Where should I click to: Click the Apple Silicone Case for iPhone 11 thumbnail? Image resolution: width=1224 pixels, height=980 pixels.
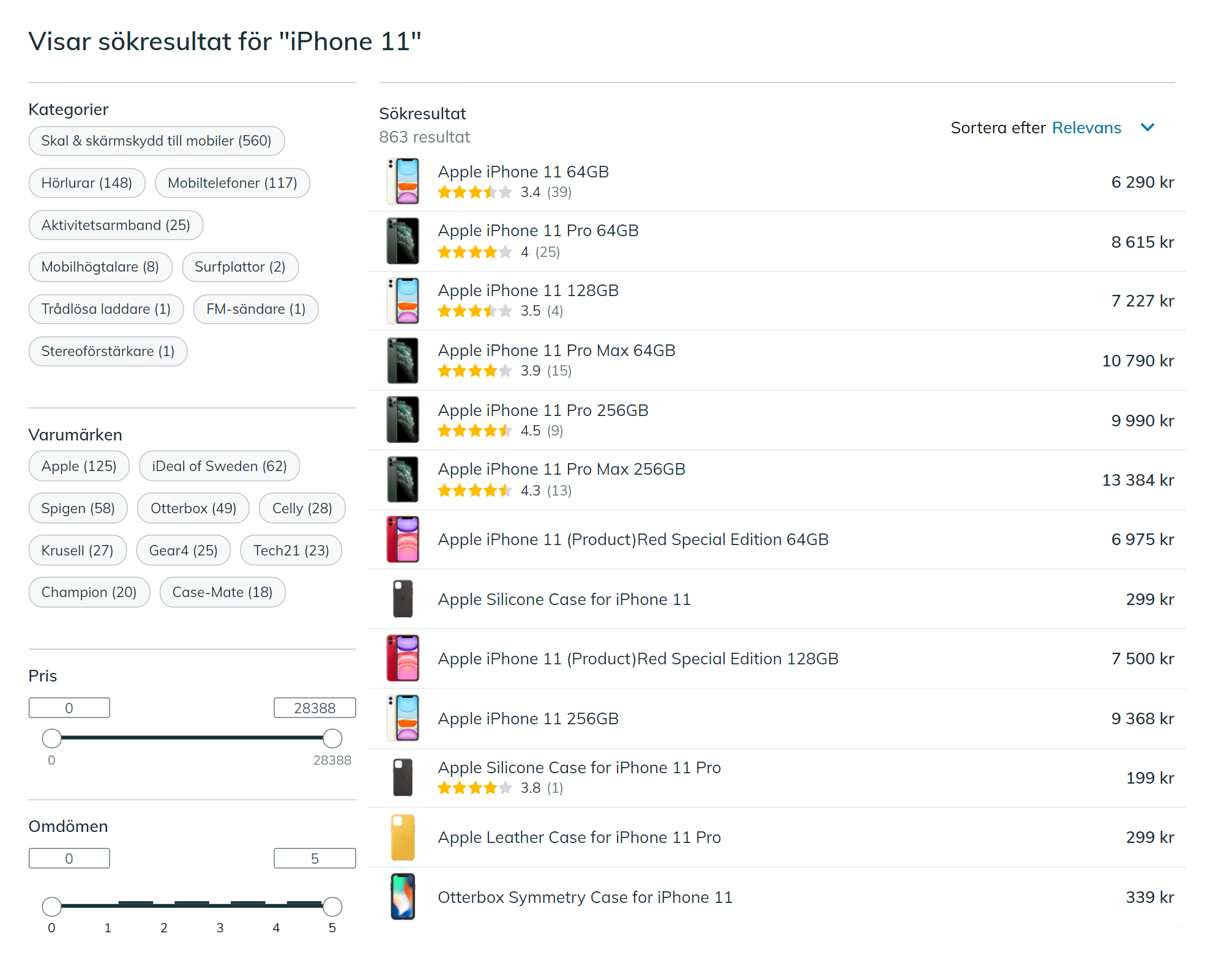coord(407,598)
